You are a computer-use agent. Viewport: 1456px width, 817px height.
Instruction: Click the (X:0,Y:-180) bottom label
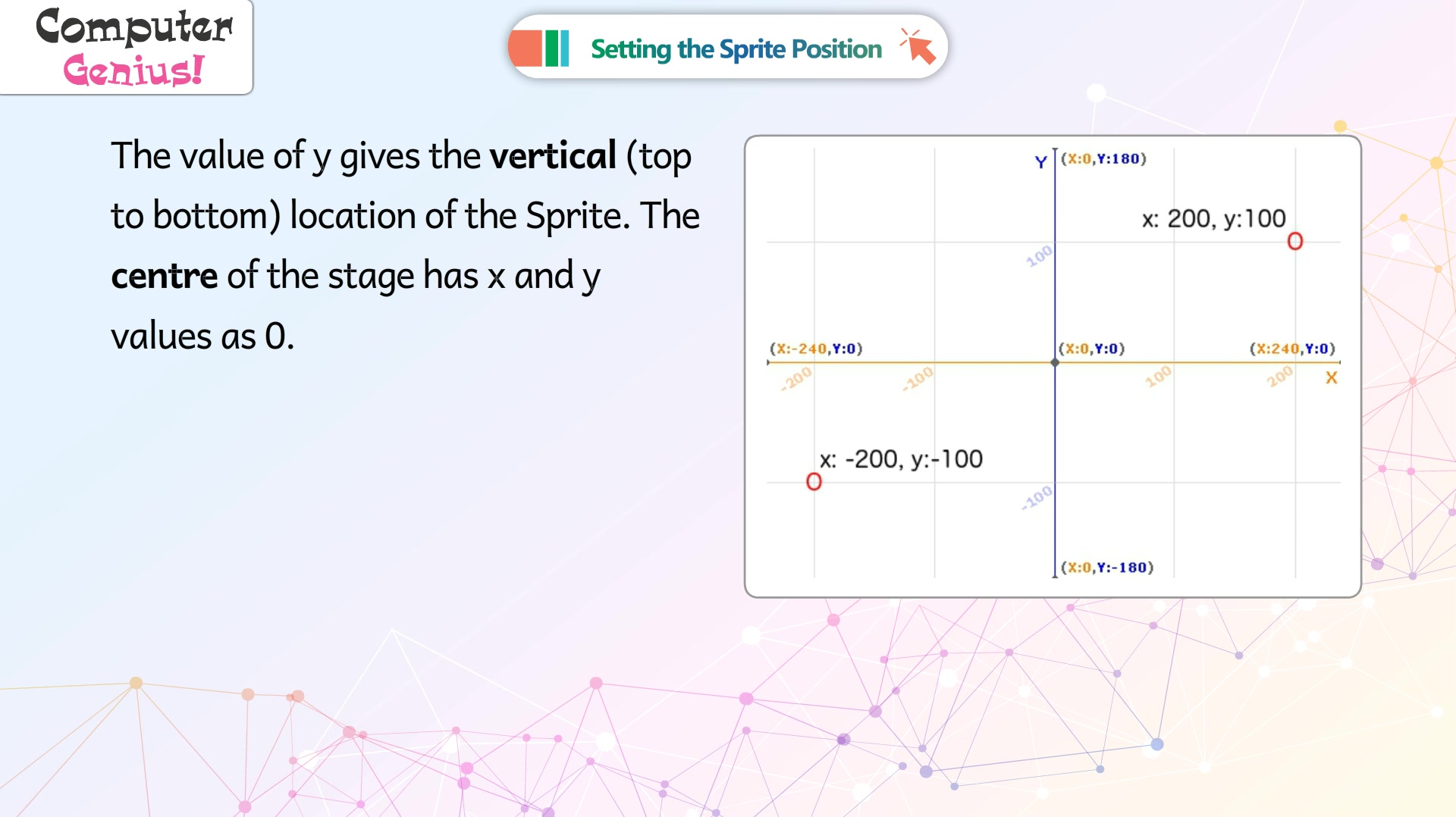coord(1107,567)
